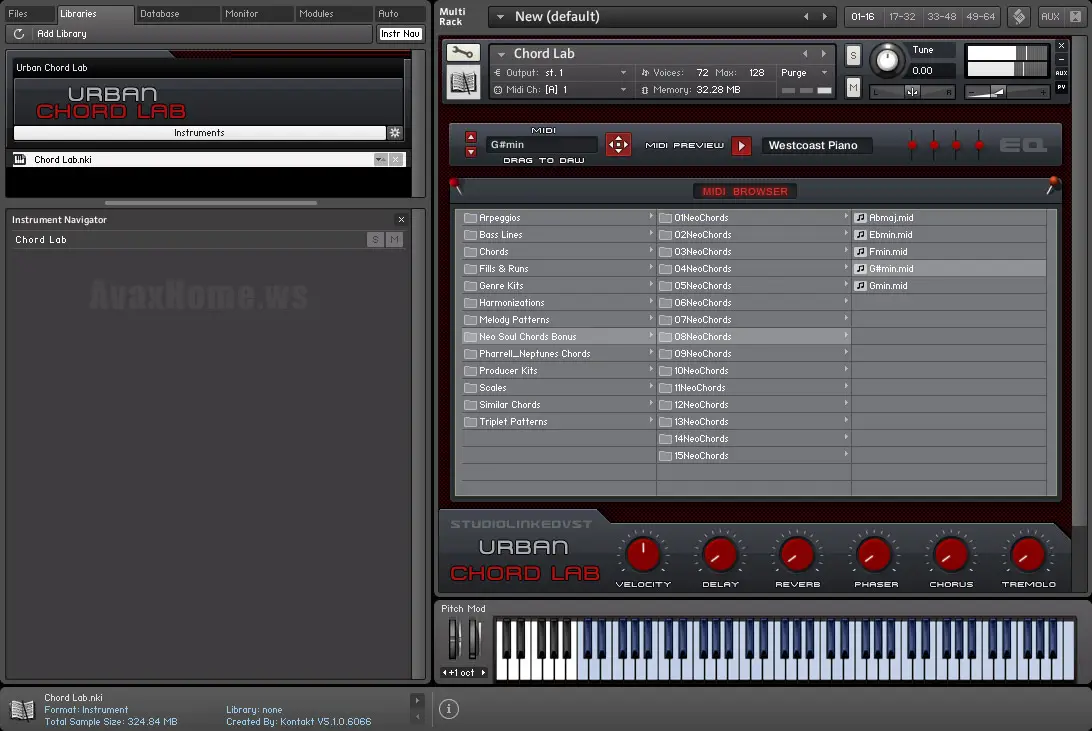
Task: Click the red Reverb knob
Action: (x=797, y=554)
